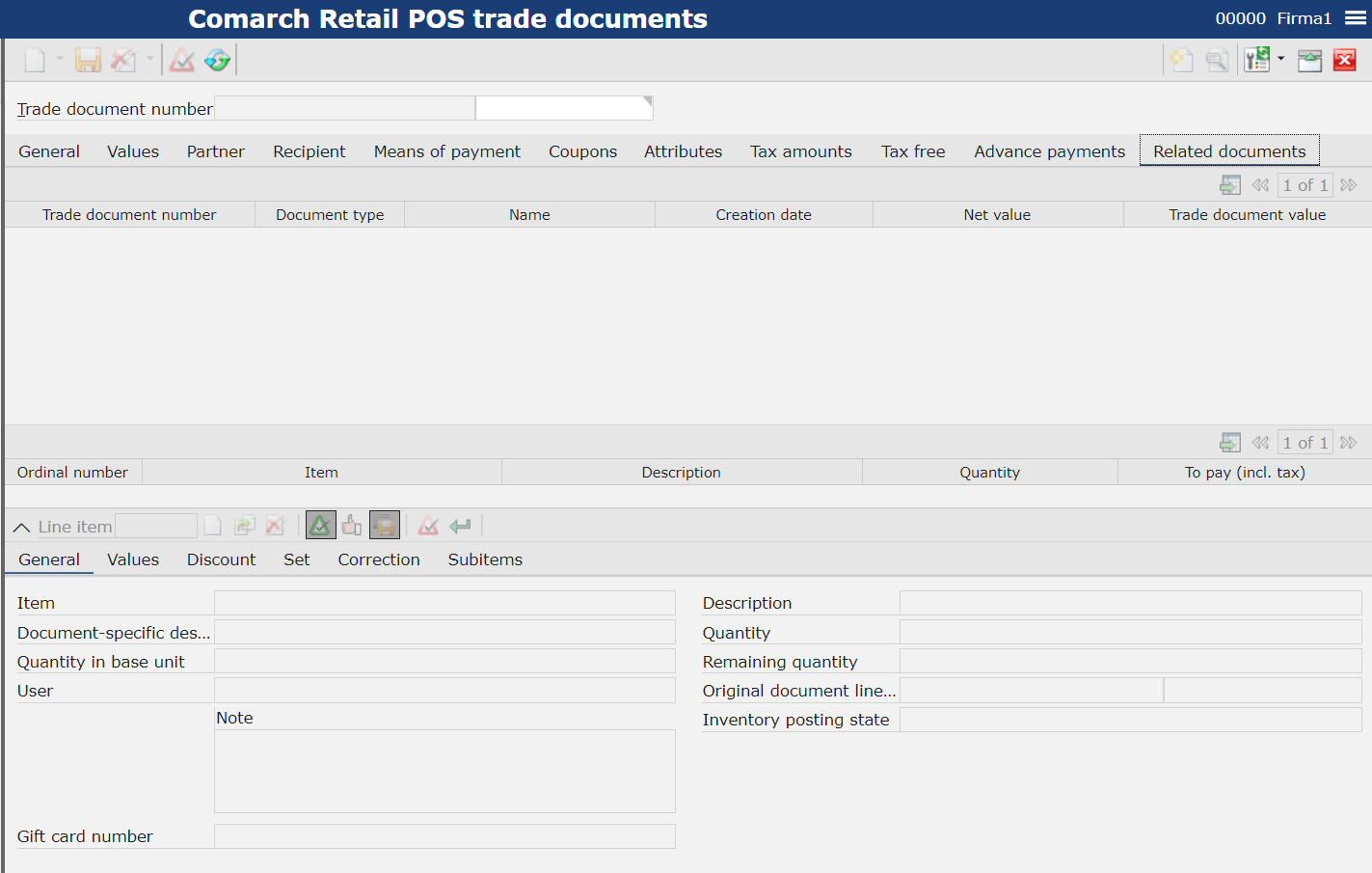1372x873 pixels.
Task: Open the line item Subitems tab
Action: [485, 559]
